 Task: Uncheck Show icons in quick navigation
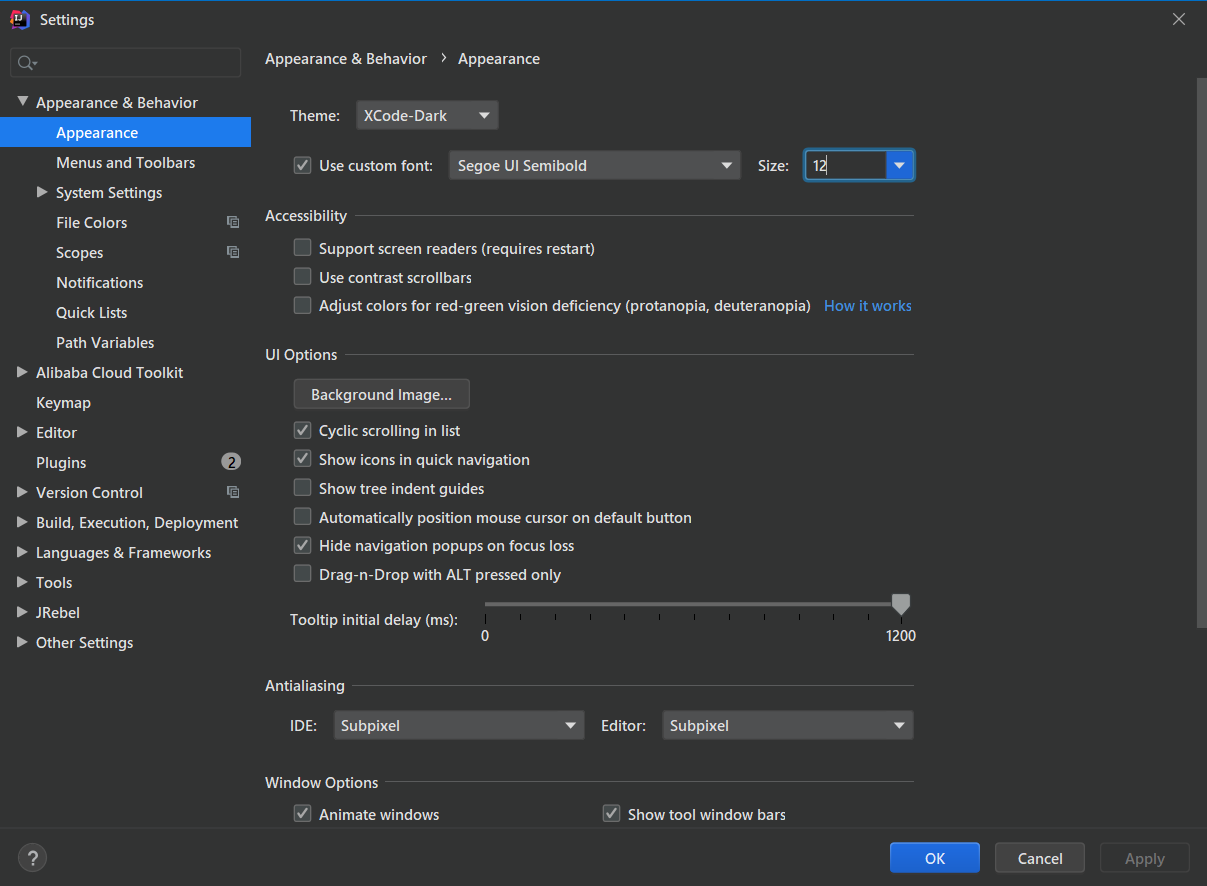click(x=302, y=460)
